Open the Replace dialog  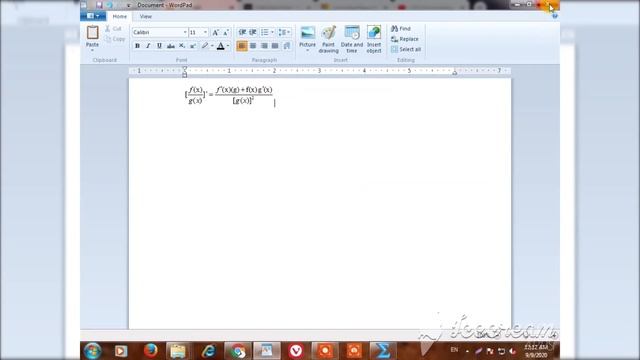coord(404,39)
